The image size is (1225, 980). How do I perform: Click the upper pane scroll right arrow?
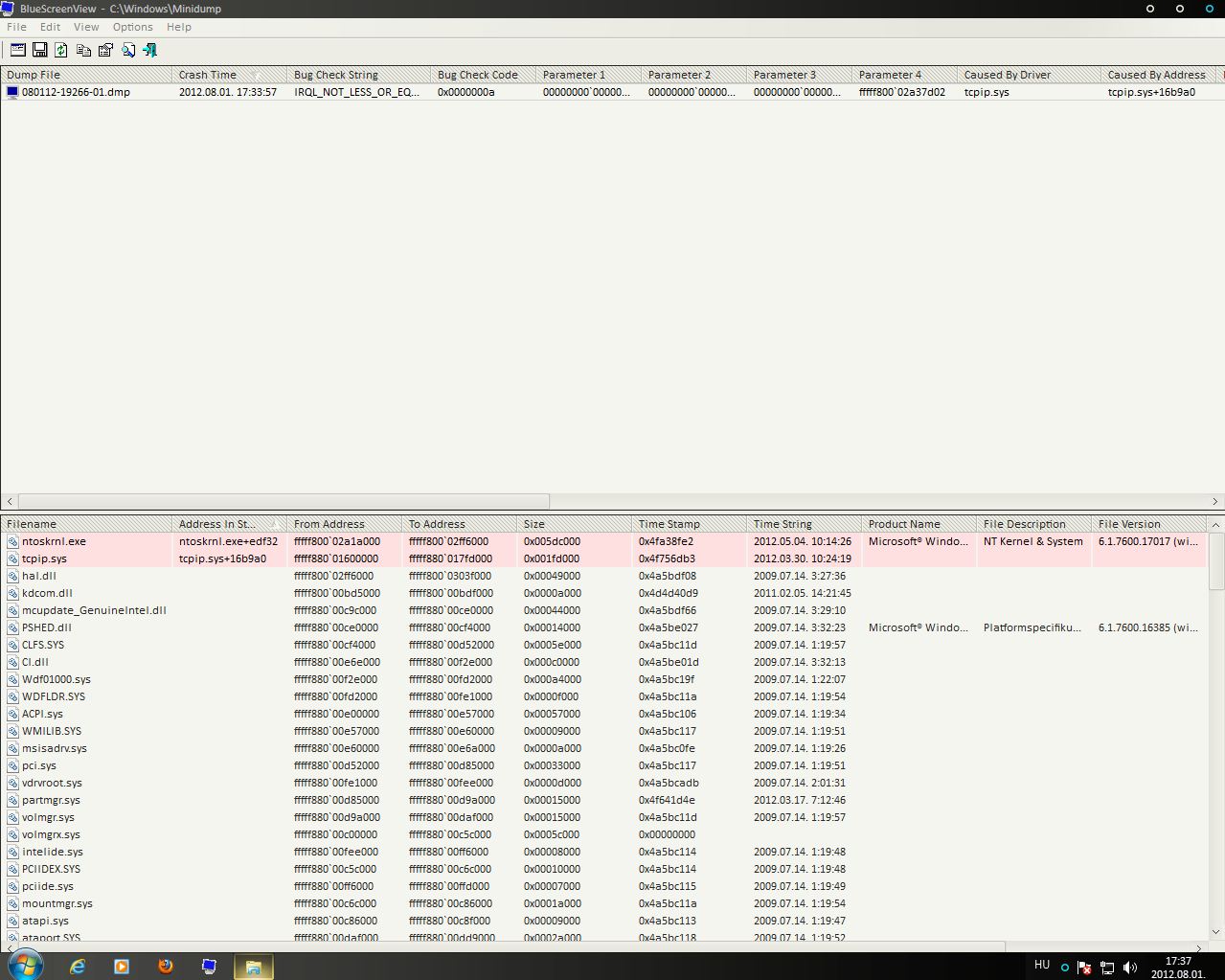pyautogui.click(x=1215, y=501)
